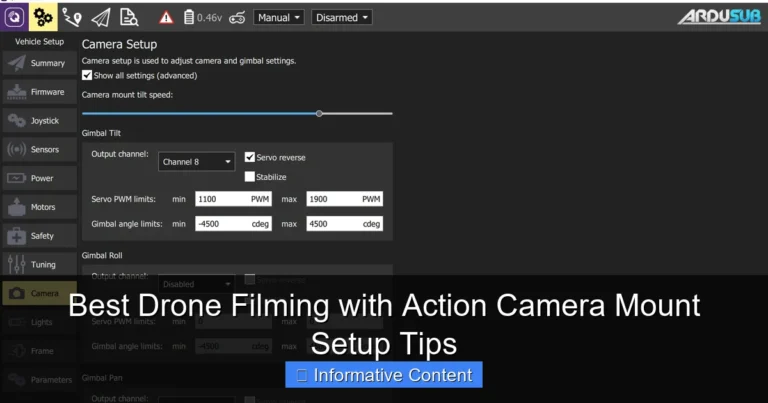Click the Gimbal Roll section label
Viewport: 768px width, 403px height.
[x=102, y=255]
